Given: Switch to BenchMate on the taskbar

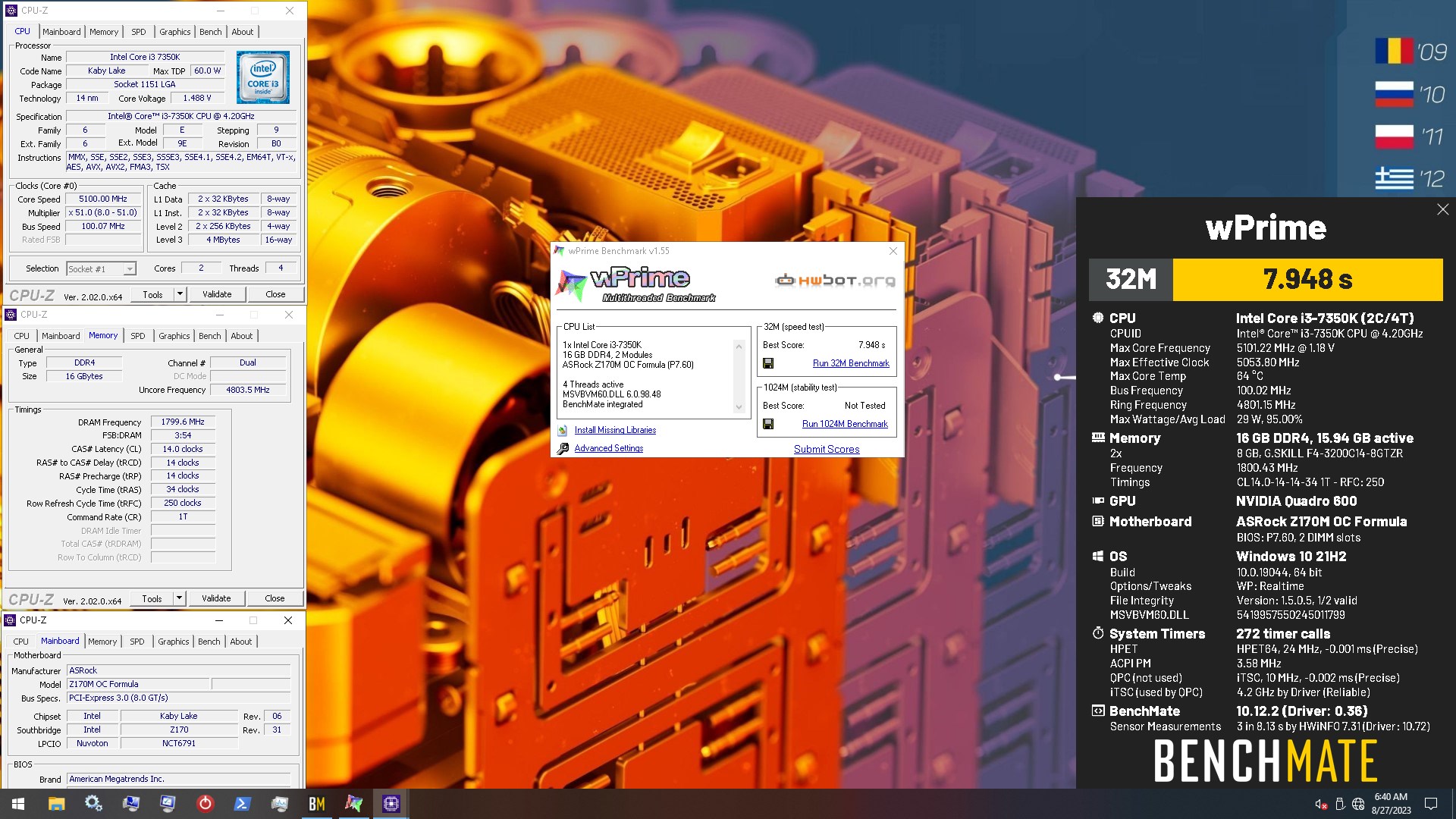Looking at the screenshot, I should pos(316,804).
